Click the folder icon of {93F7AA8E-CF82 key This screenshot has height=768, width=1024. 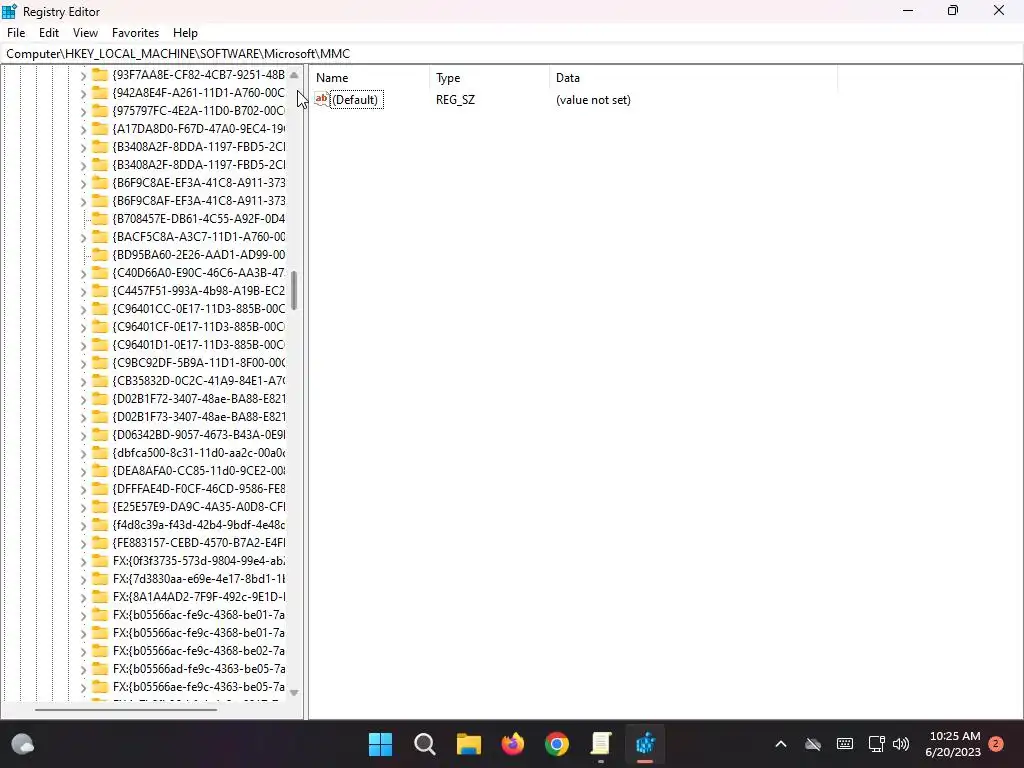pyautogui.click(x=99, y=74)
